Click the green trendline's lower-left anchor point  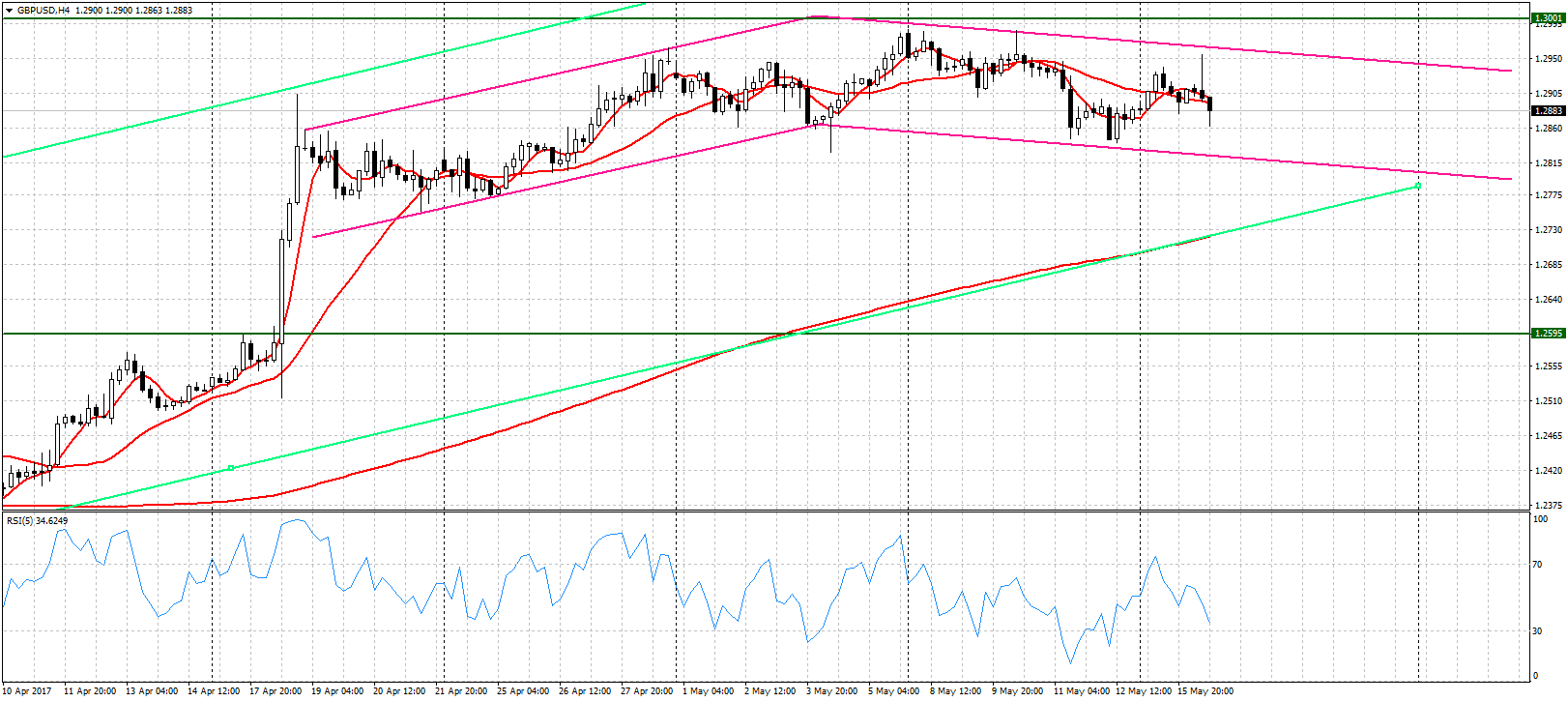click(x=231, y=468)
